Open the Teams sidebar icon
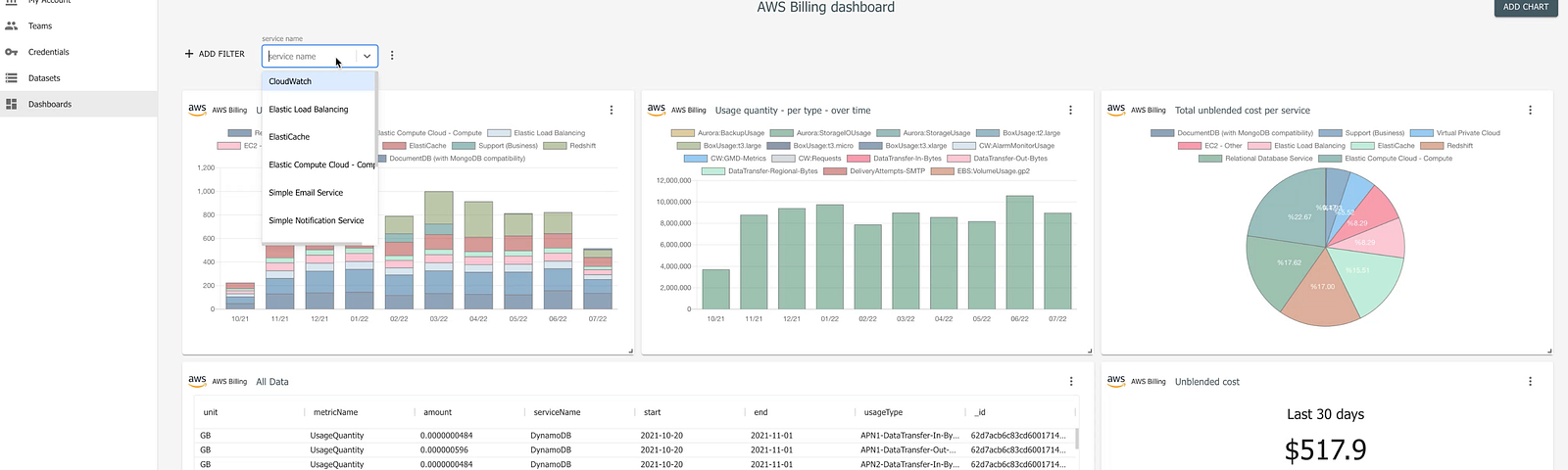This screenshot has width=1568, height=470. (x=12, y=25)
